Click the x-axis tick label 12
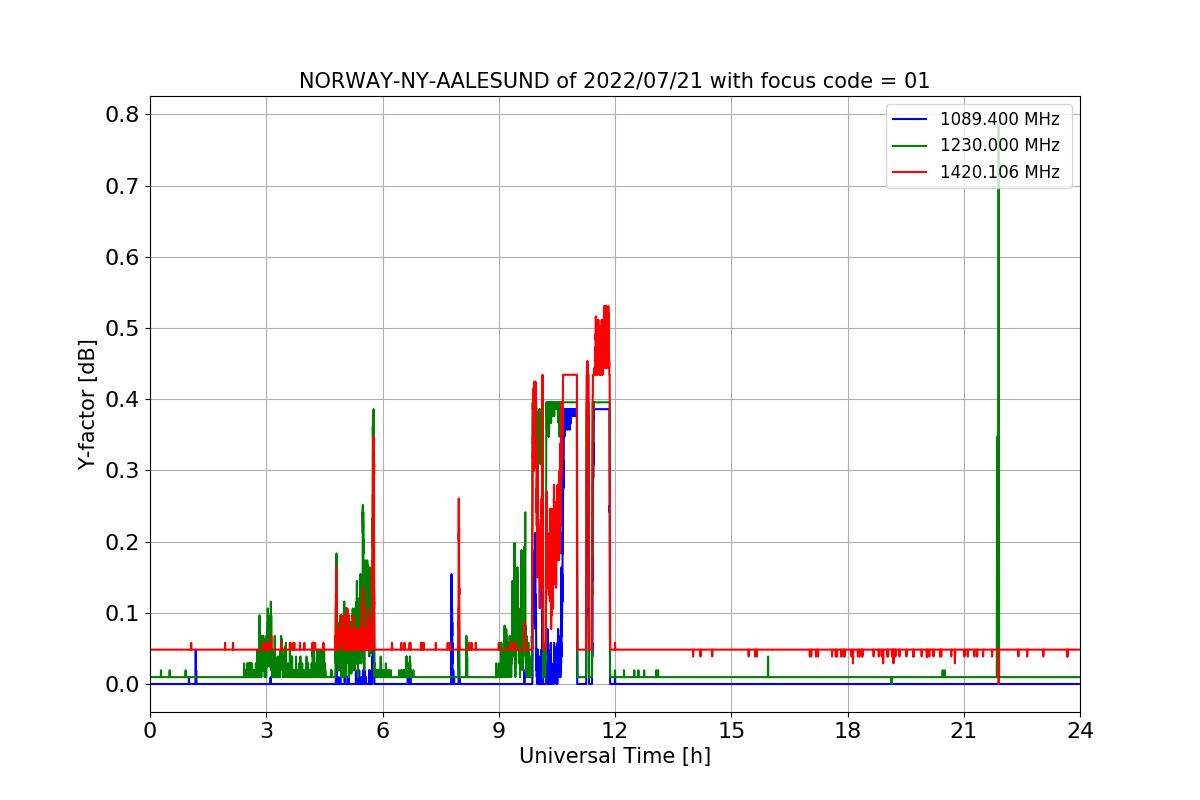This screenshot has width=1200, height=800. point(615,730)
